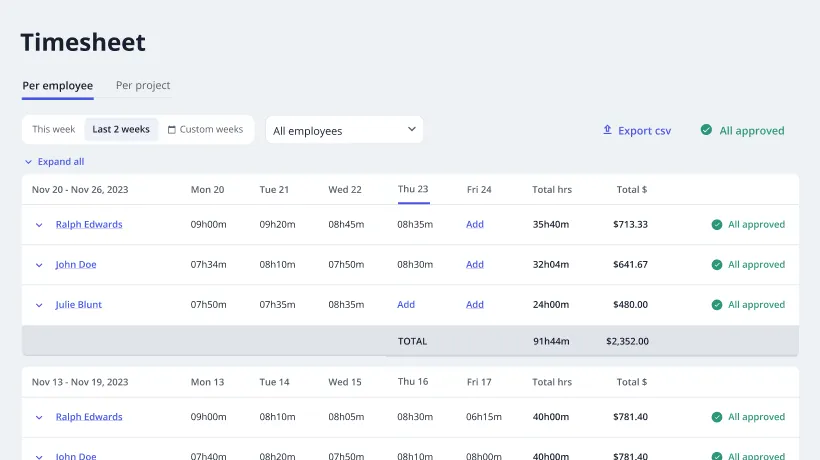The image size is (820, 460).
Task: Switch to the Per project tab
Action: (143, 85)
